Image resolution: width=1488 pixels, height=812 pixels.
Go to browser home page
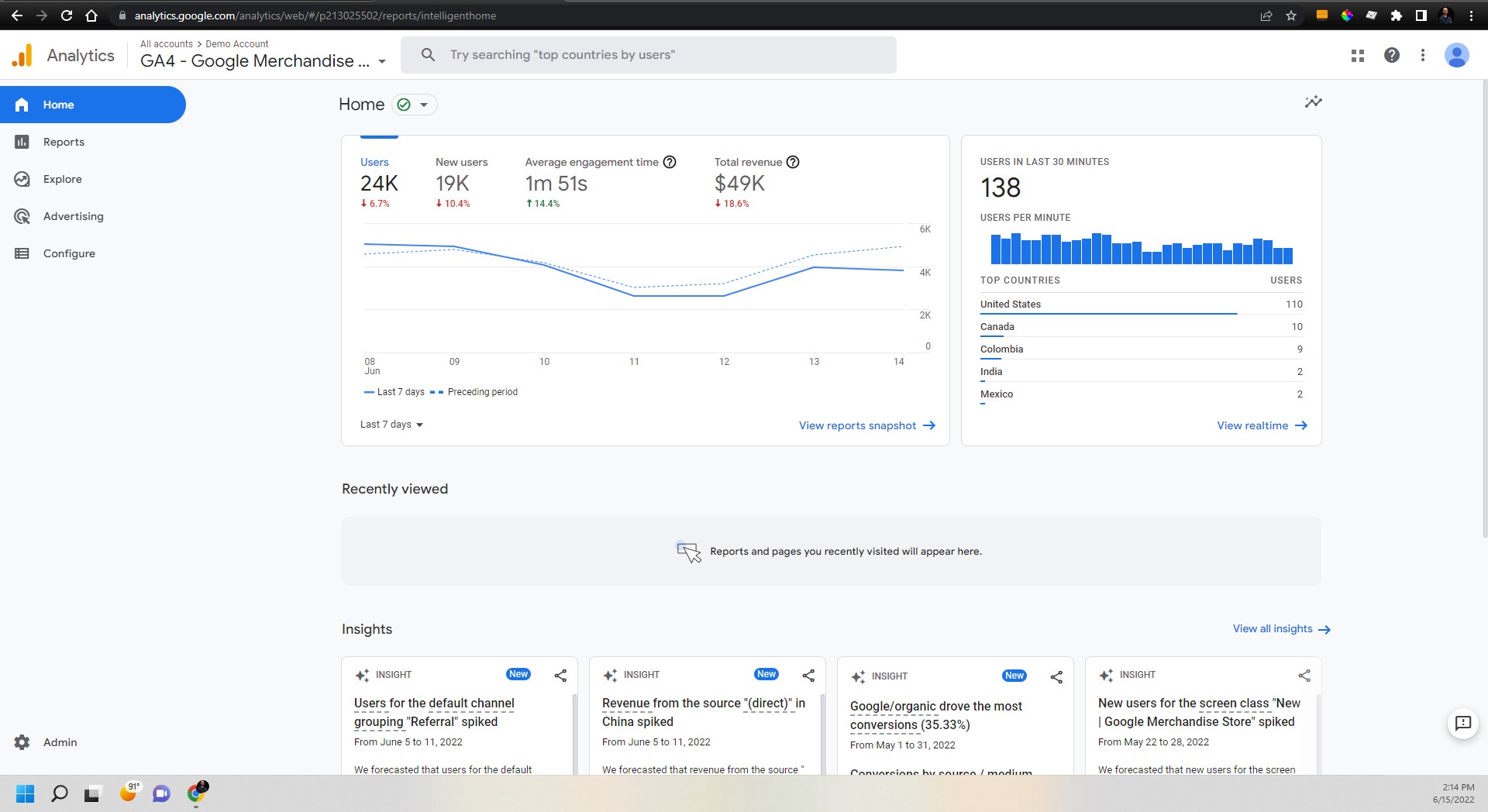coord(91,15)
